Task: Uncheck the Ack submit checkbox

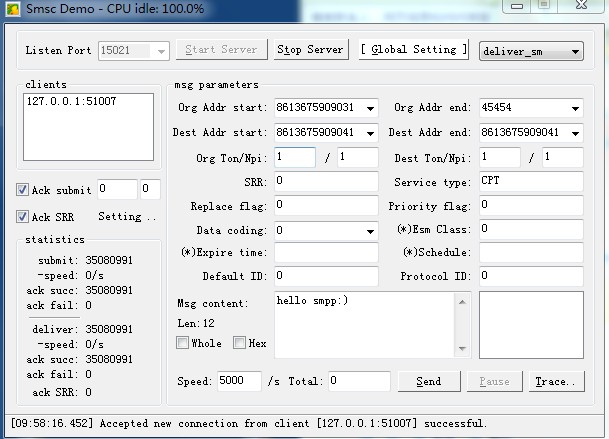Action: pyautogui.click(x=22, y=190)
